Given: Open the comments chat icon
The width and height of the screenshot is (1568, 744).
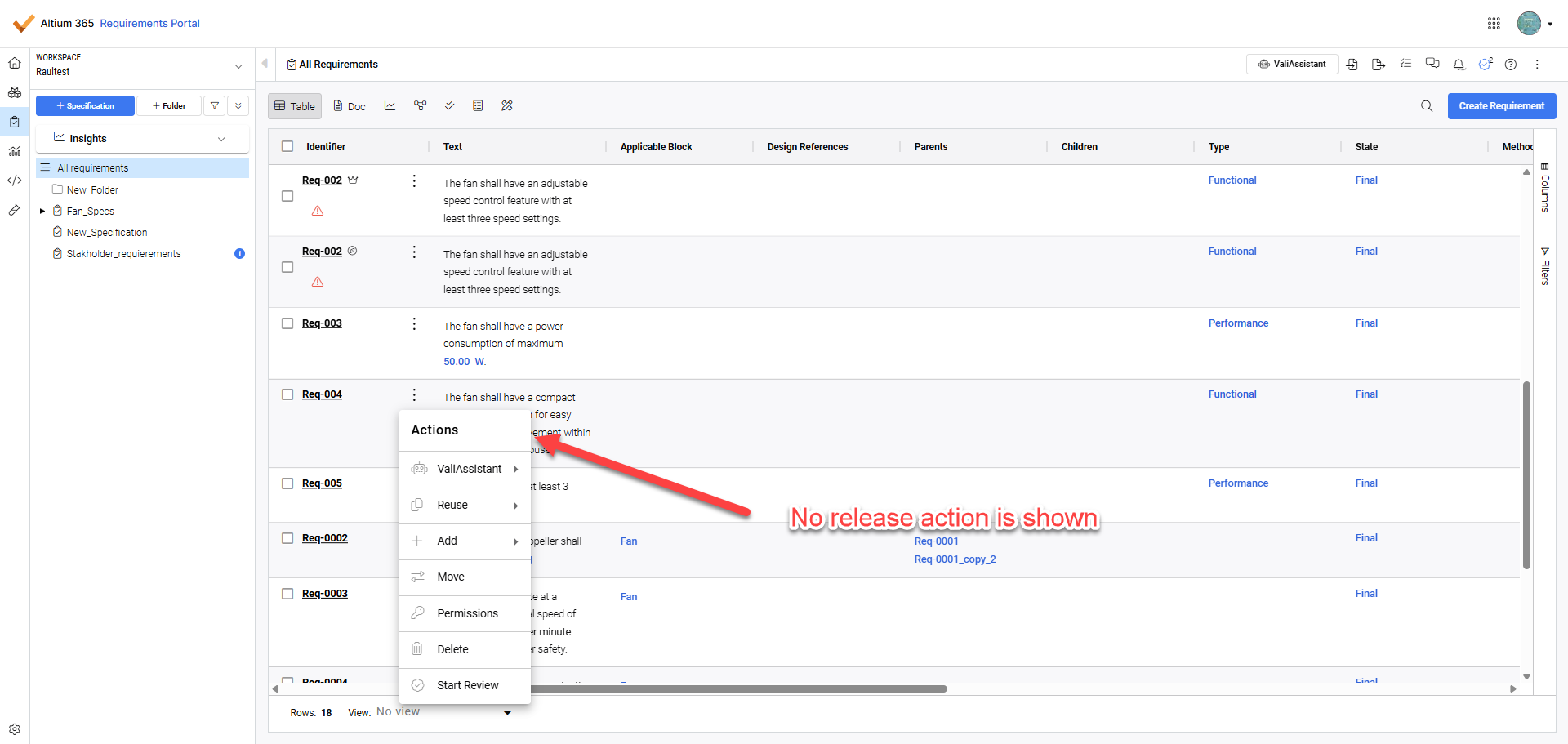Looking at the screenshot, I should pos(1432,64).
